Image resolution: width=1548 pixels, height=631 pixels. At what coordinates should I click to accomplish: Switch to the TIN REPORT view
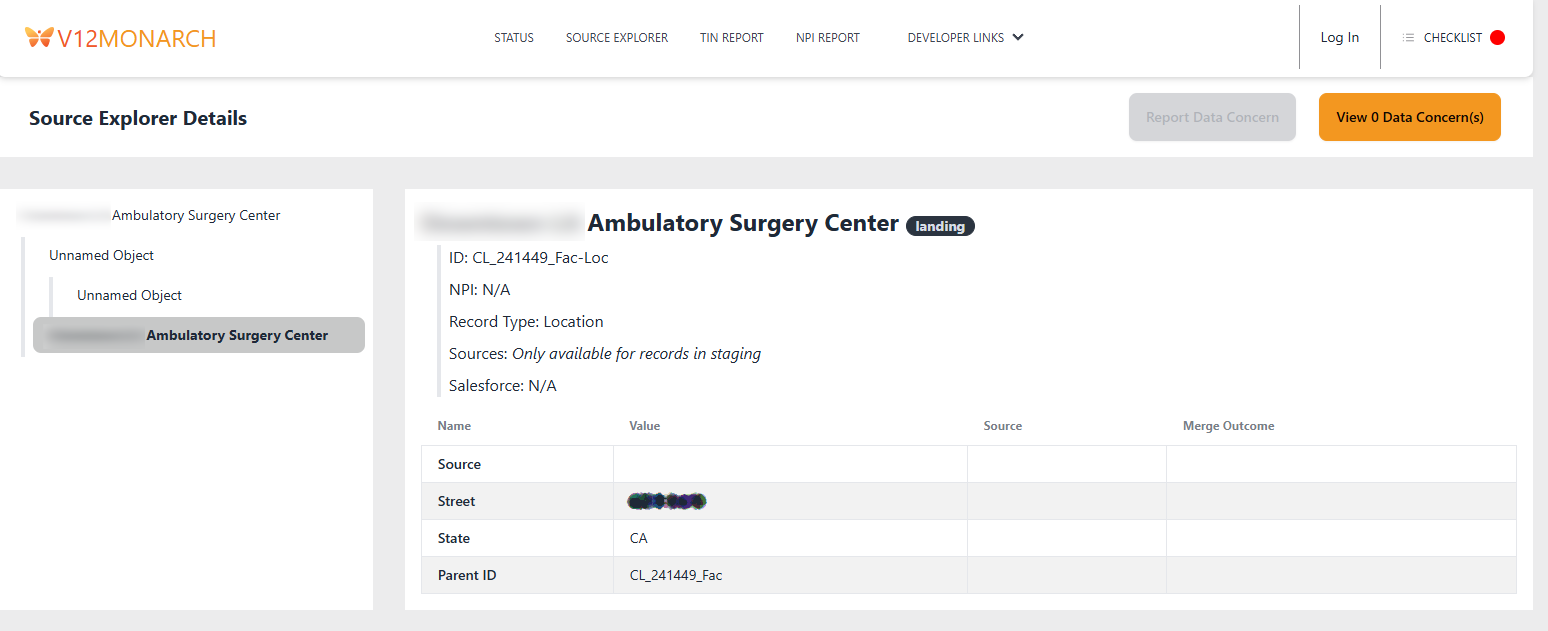(731, 37)
